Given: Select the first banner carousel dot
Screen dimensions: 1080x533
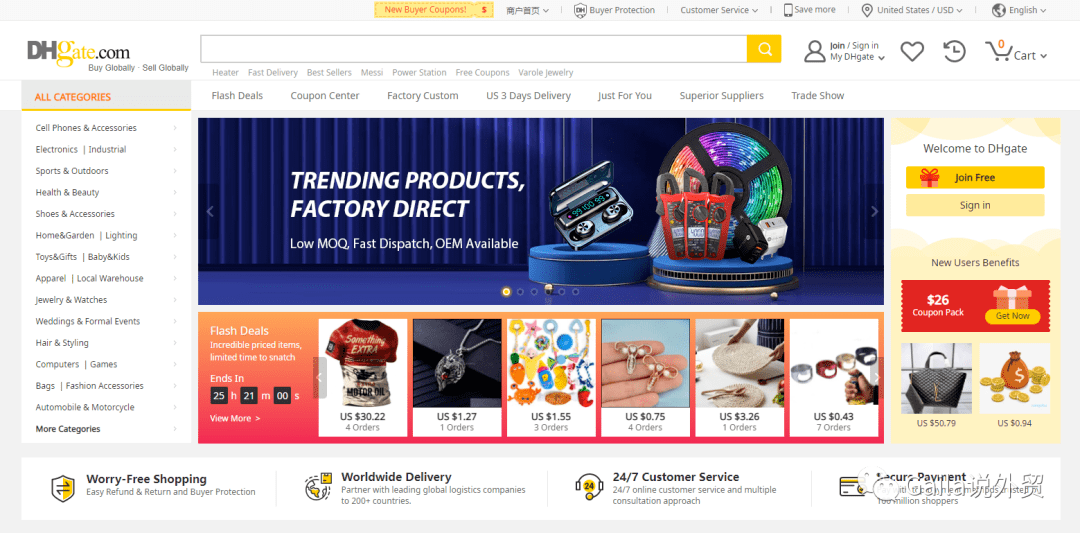Looking at the screenshot, I should click(506, 291).
